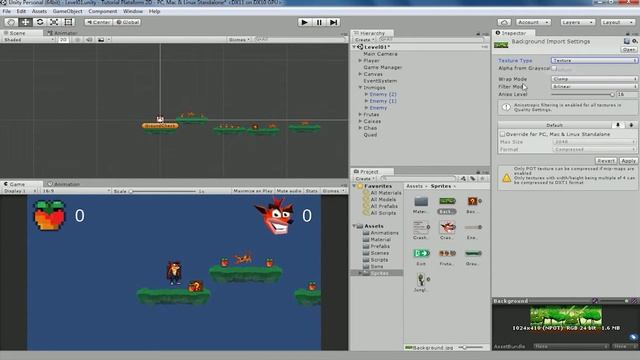Click the save search star icon

click(482, 178)
